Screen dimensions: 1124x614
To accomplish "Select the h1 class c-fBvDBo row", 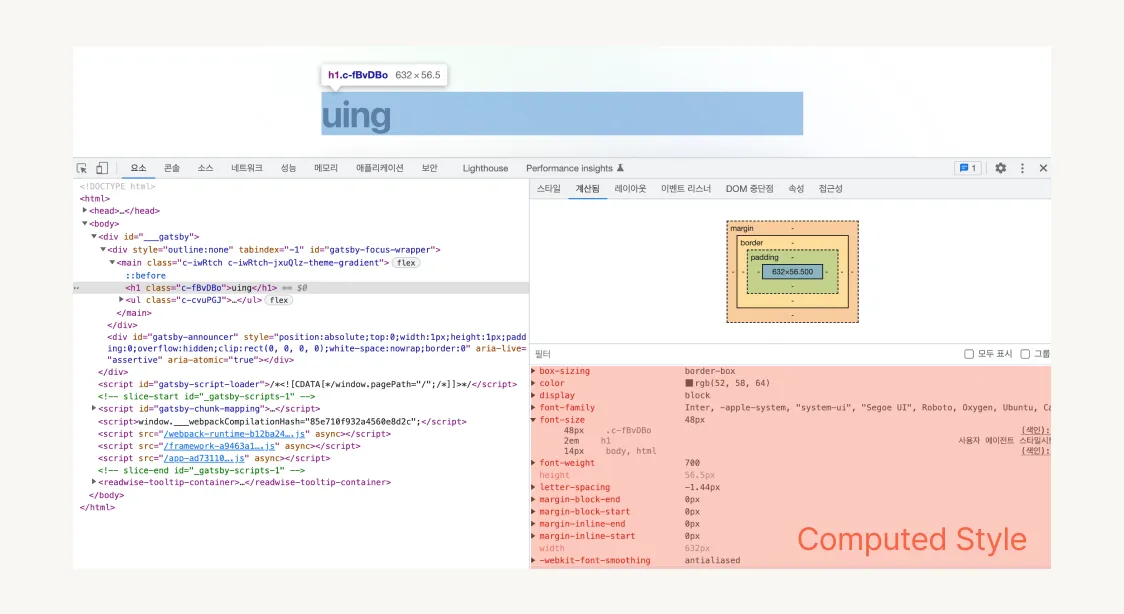I will coord(301,288).
